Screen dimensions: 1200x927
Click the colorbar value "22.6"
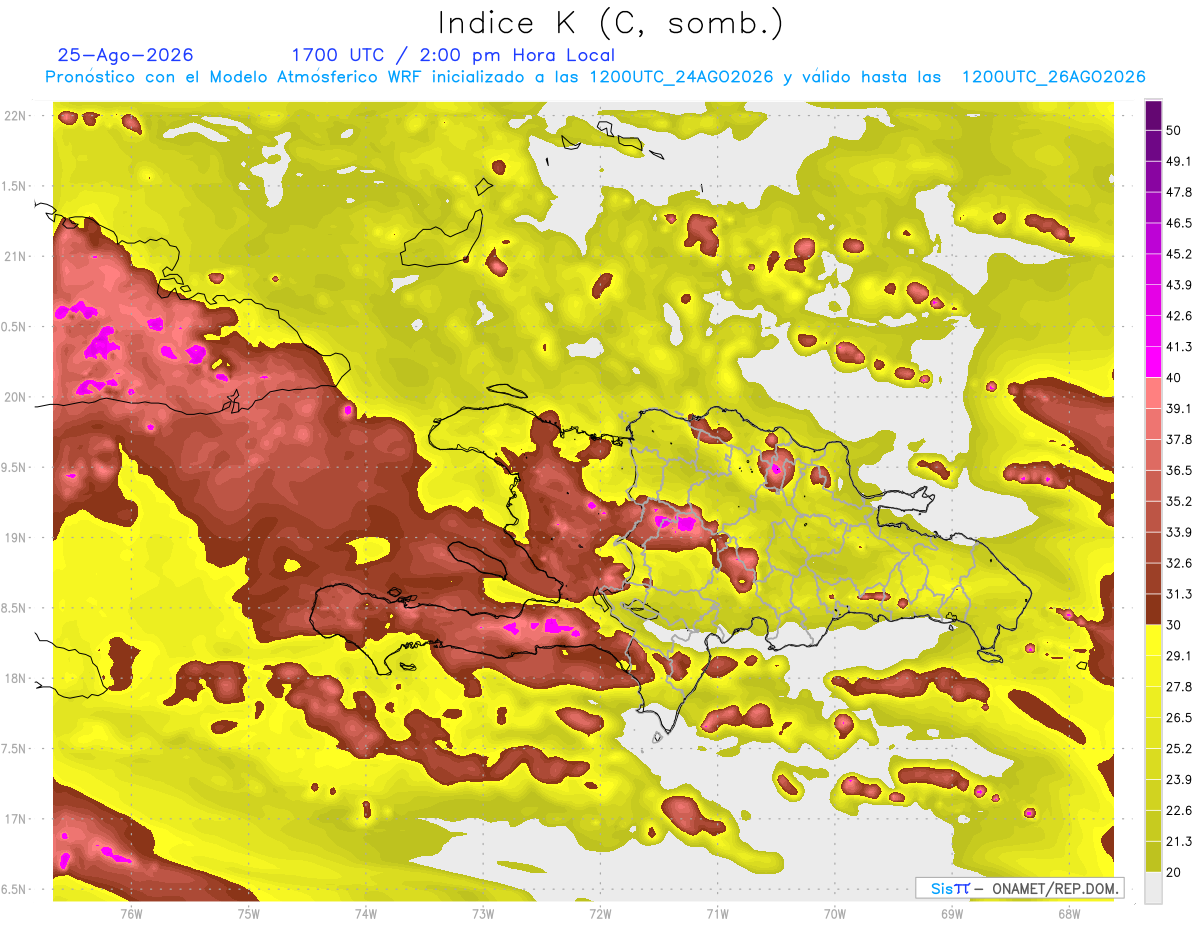[x=1179, y=811]
